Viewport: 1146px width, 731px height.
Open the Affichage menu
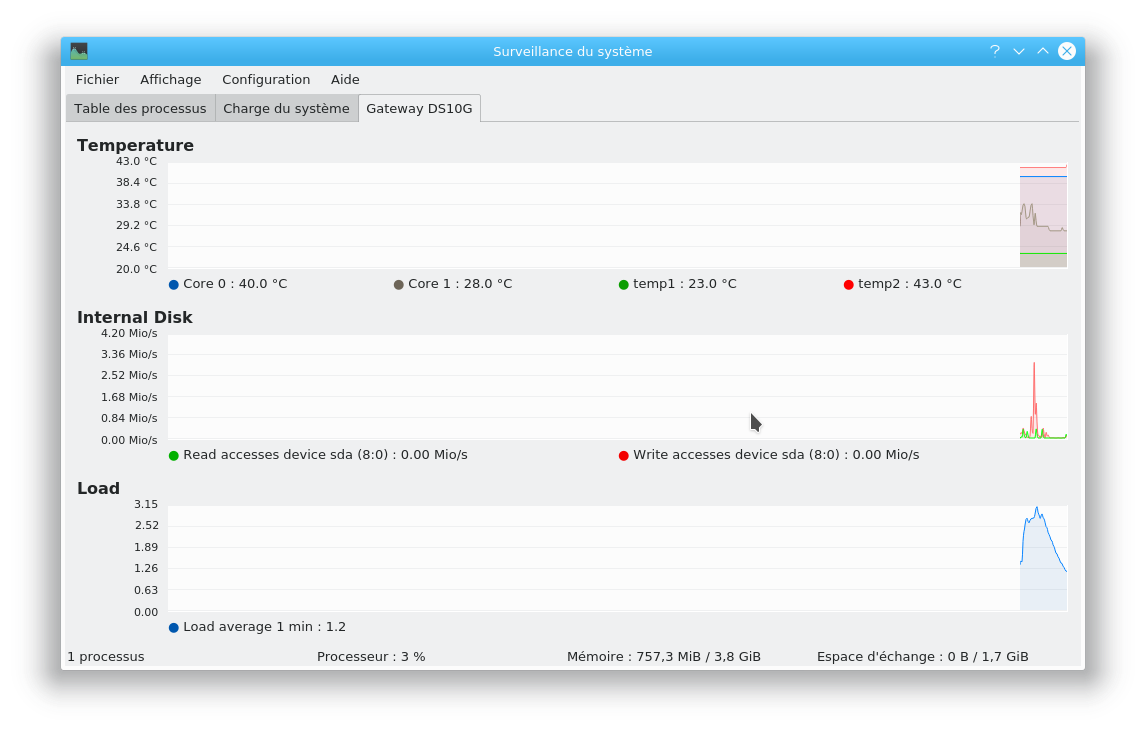coord(170,80)
